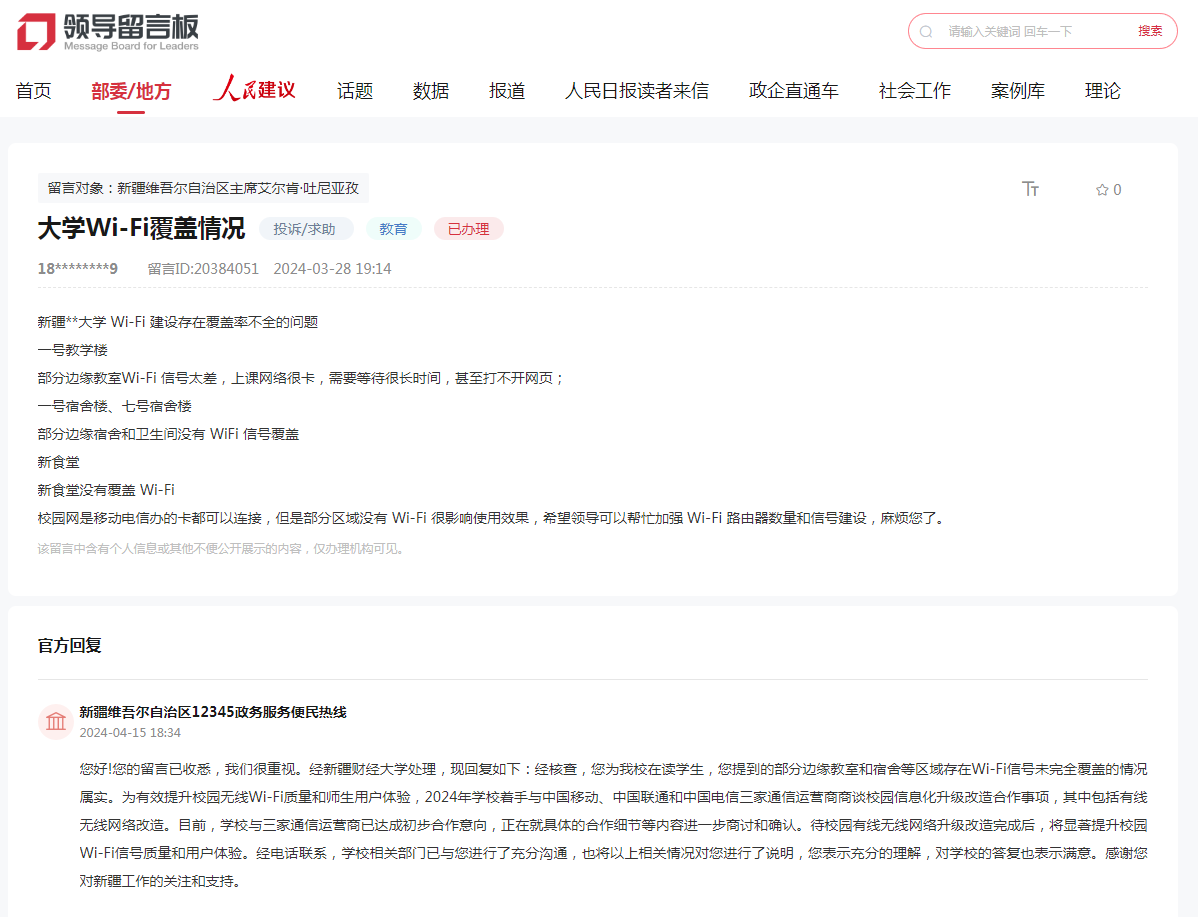
Task: Click the 领导留言板 site logo
Action: [x=108, y=31]
